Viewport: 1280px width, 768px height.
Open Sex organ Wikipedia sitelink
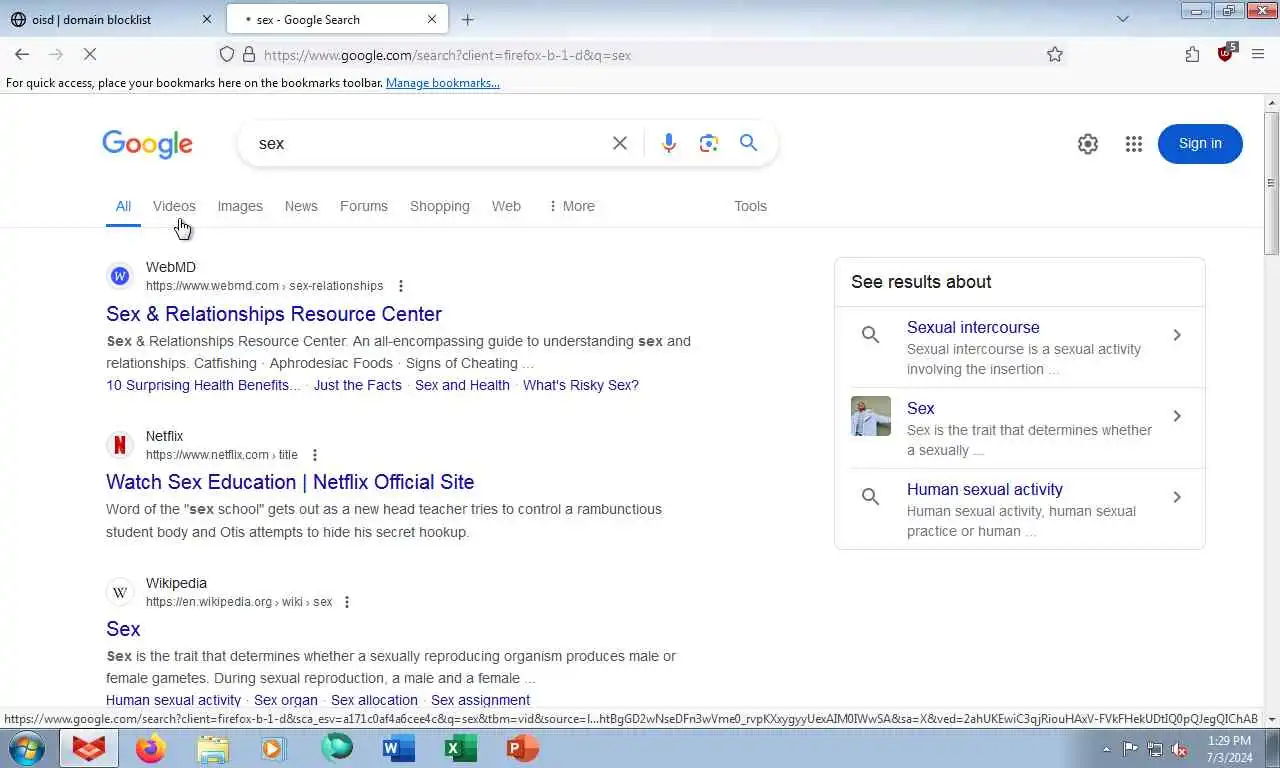coord(286,700)
